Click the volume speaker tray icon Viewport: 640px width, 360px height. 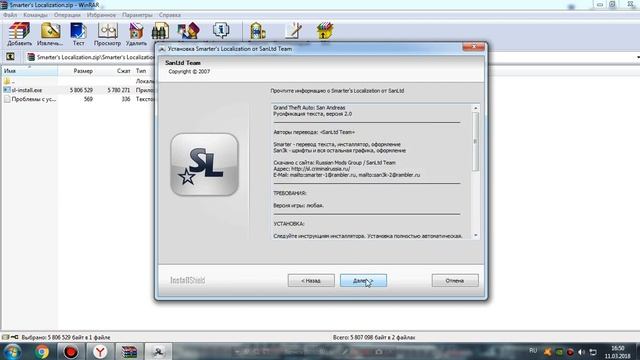tap(581, 352)
